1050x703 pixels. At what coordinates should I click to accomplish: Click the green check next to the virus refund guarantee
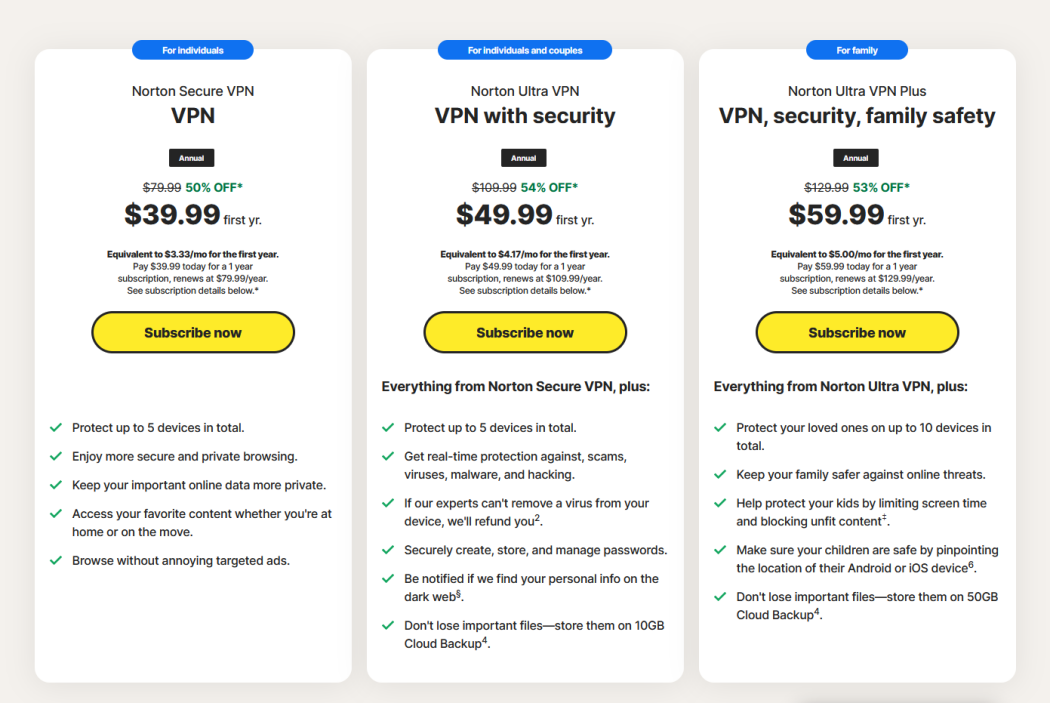click(x=389, y=503)
